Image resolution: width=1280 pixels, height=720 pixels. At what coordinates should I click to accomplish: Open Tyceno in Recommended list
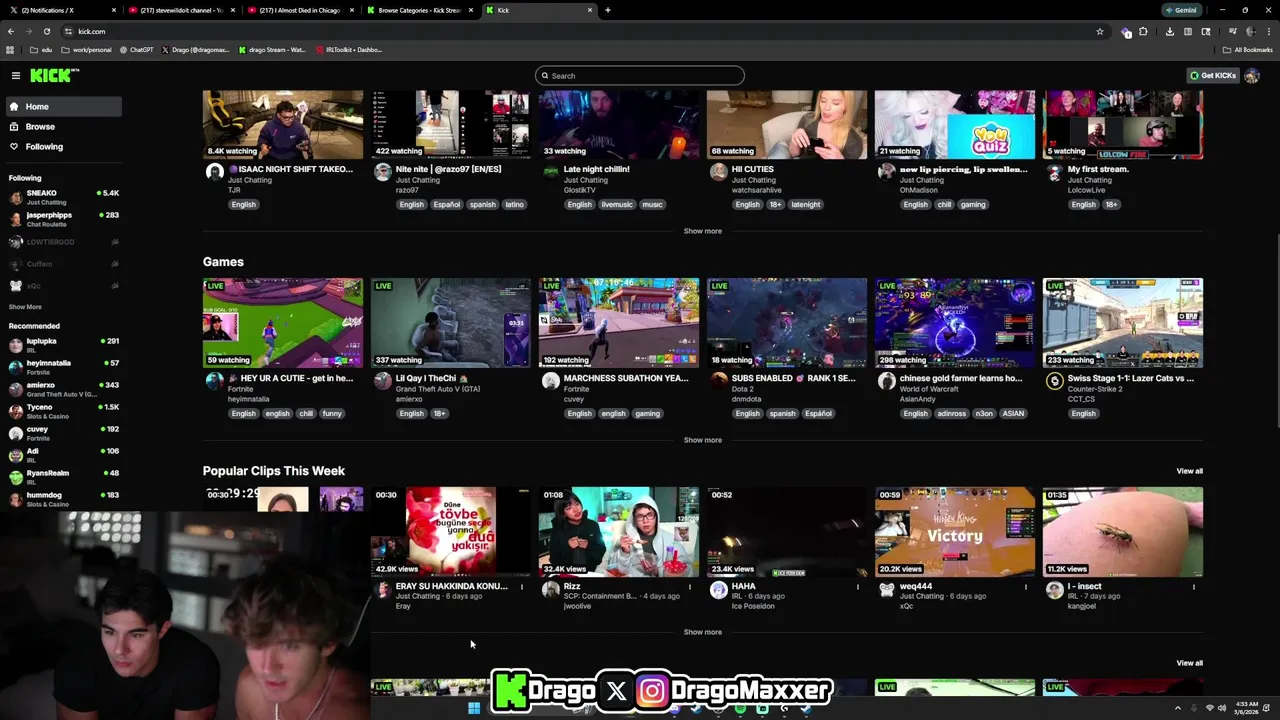(x=63, y=411)
